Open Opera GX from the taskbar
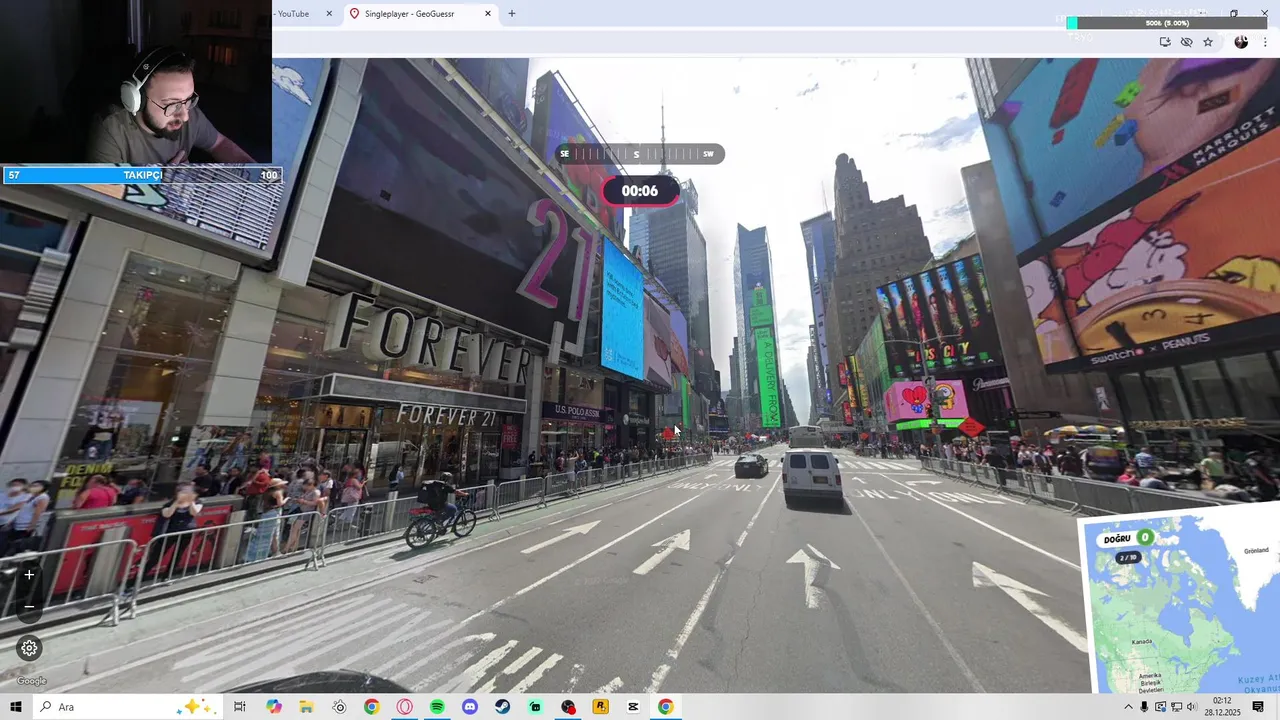 pos(405,707)
